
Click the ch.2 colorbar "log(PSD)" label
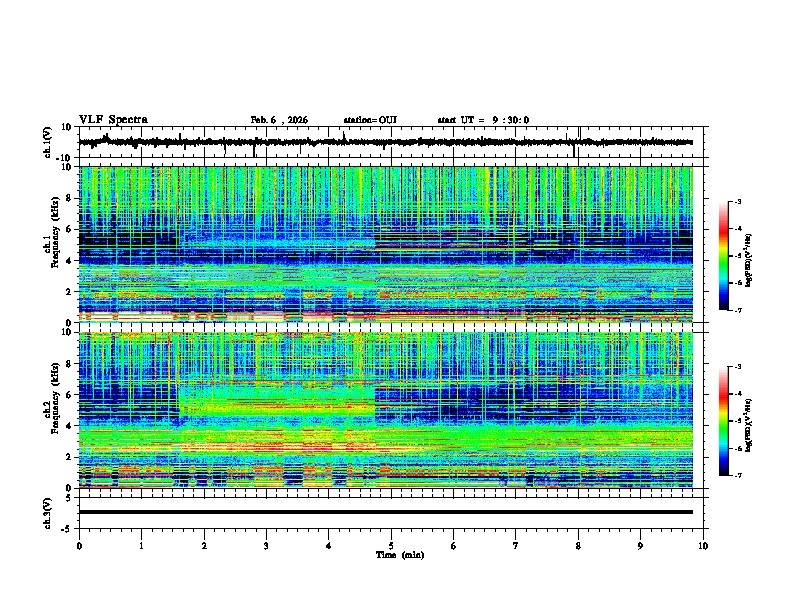(x=749, y=425)
